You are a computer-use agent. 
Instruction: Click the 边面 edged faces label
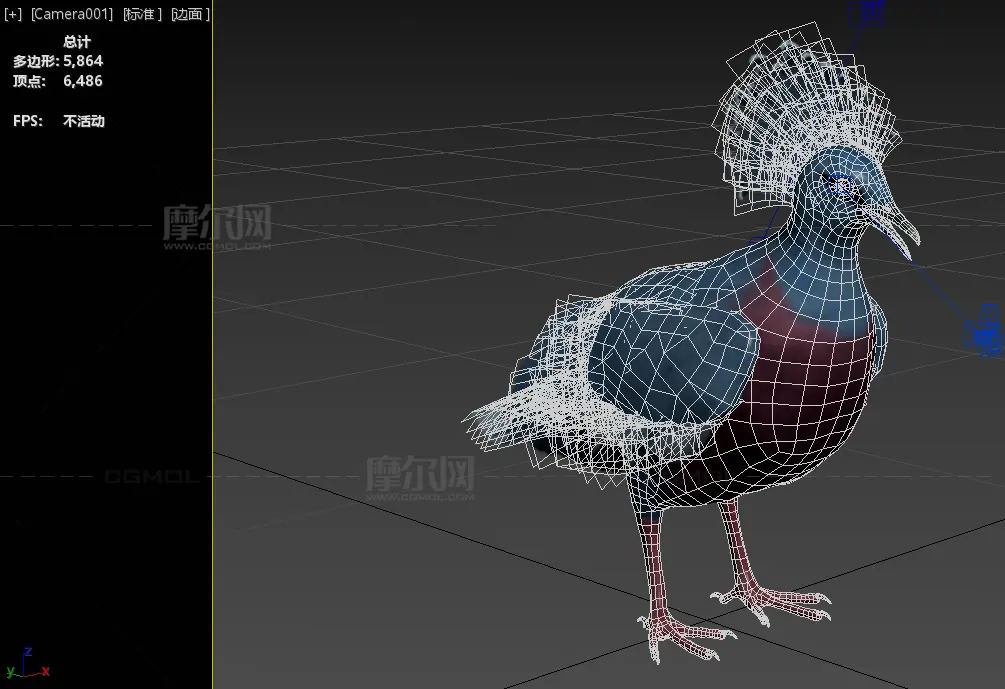tap(190, 15)
